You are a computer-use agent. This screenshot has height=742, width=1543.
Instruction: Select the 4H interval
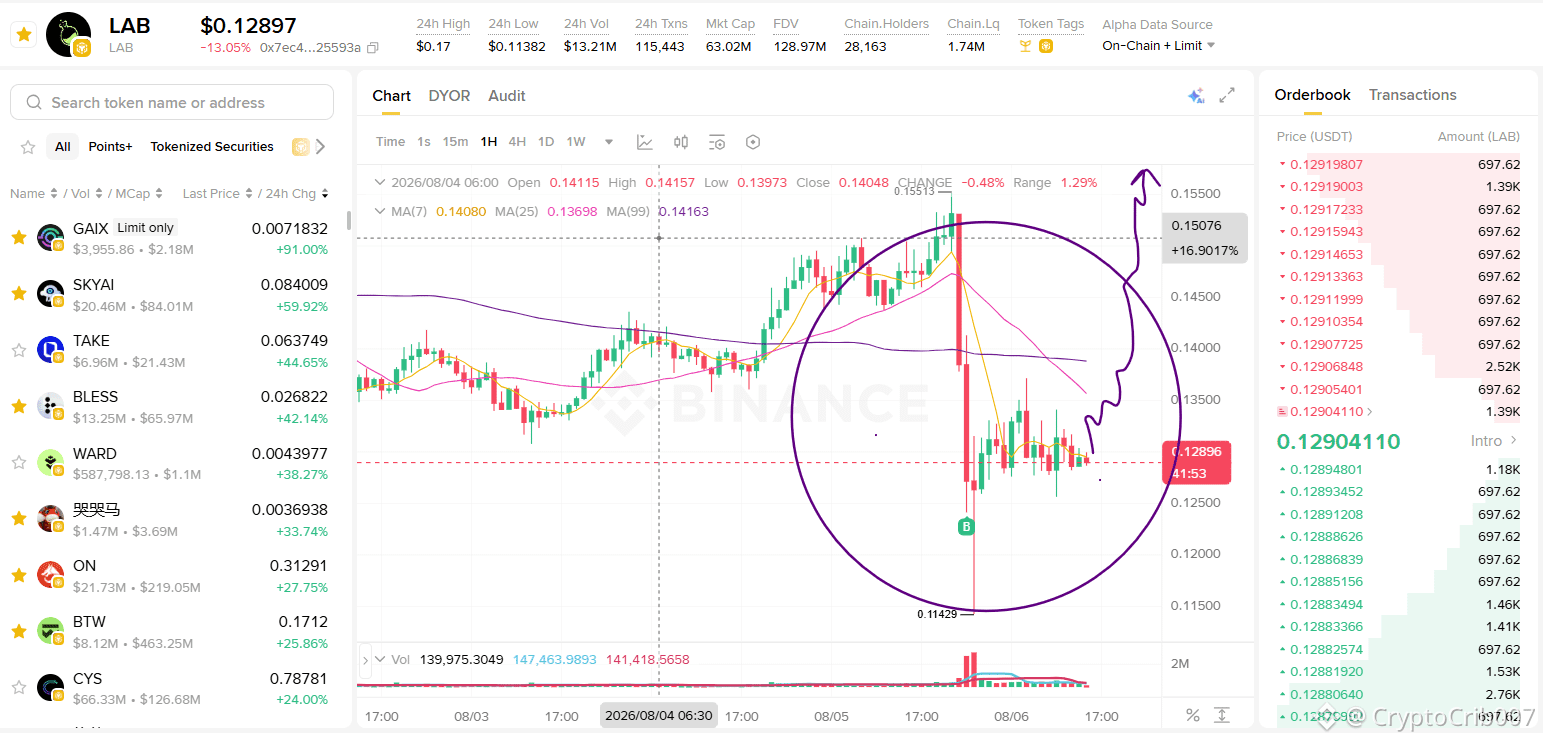pyautogui.click(x=517, y=142)
